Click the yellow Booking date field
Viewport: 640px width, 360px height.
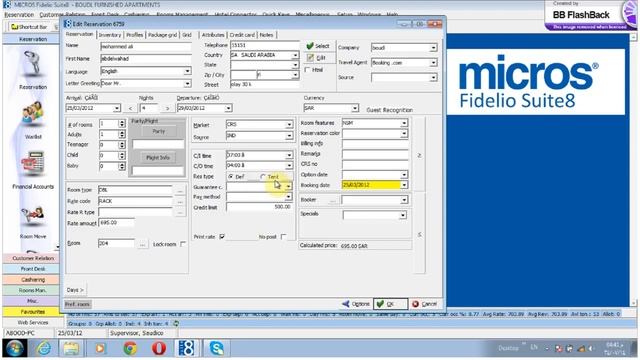371,185
